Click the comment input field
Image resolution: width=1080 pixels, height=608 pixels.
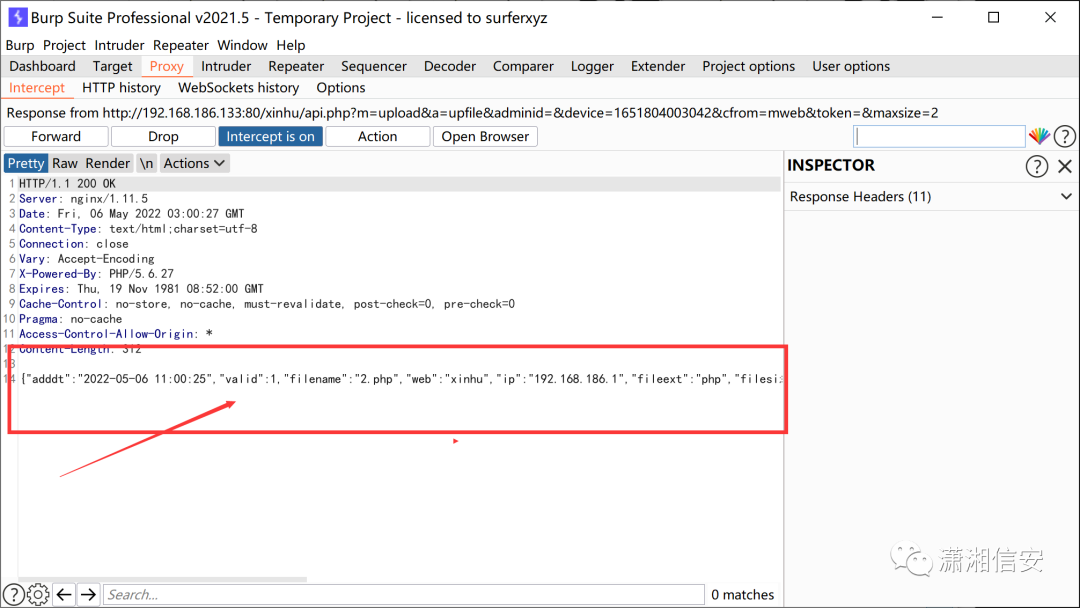(939, 136)
